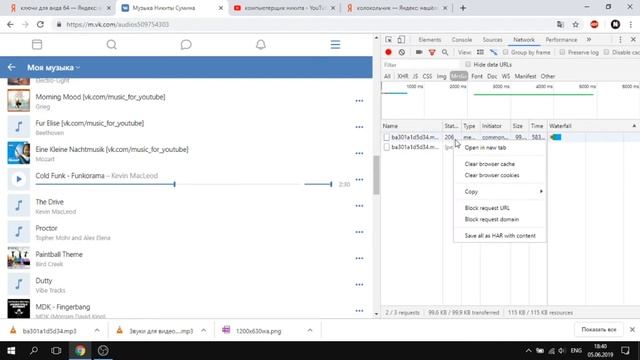640x360 pixels.
Task: Stop recording network log red button
Action: click(x=388, y=52)
